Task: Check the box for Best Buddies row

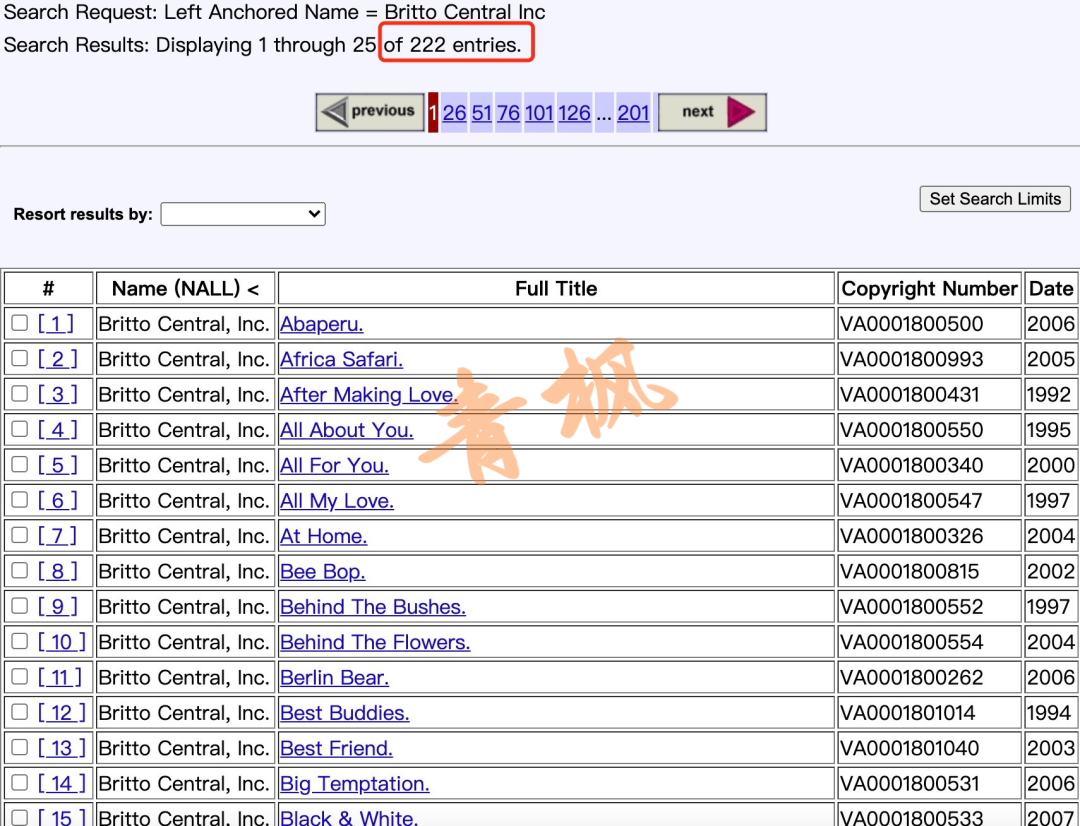Action: 19,711
